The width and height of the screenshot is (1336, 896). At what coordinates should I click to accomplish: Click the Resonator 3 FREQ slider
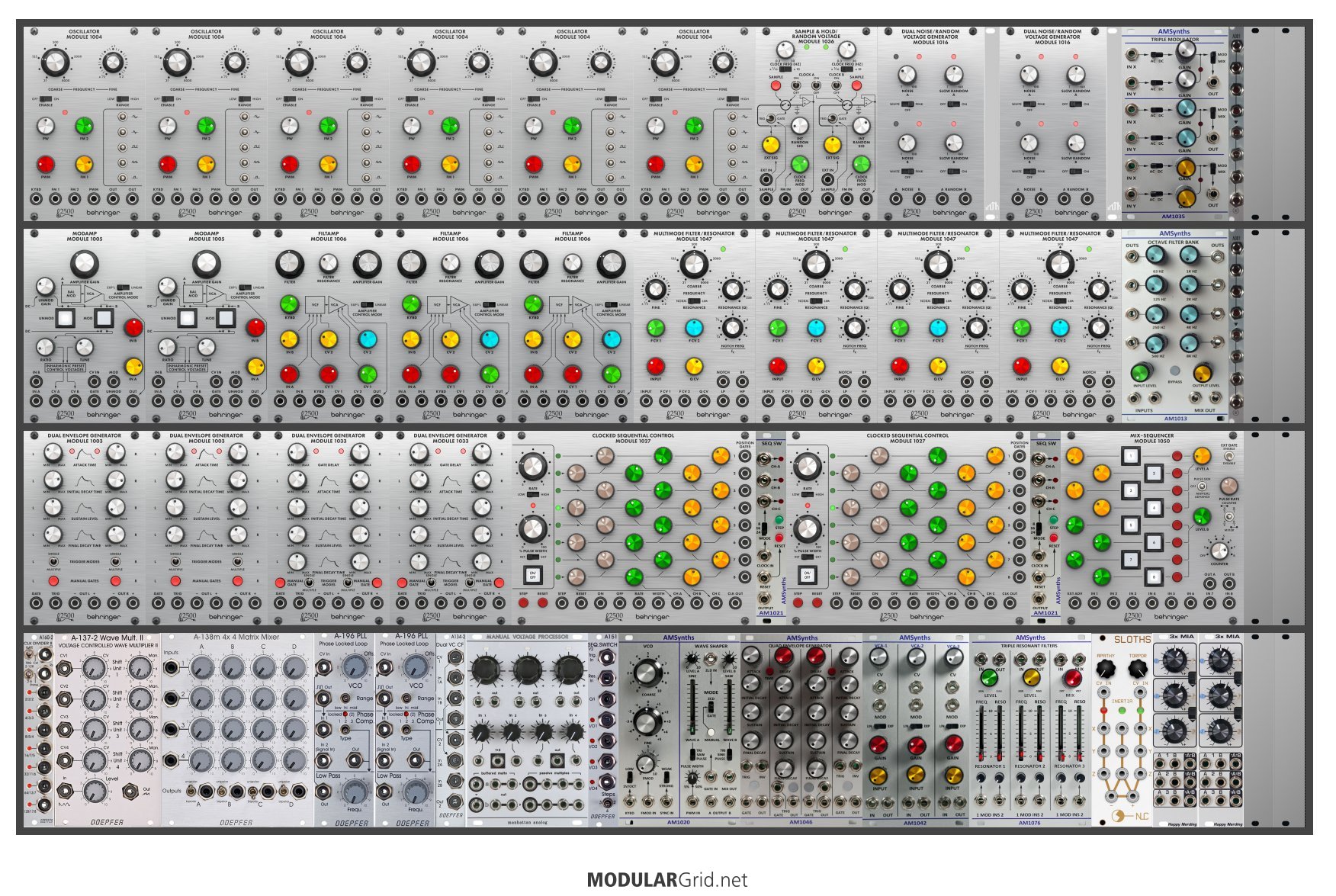[1061, 734]
